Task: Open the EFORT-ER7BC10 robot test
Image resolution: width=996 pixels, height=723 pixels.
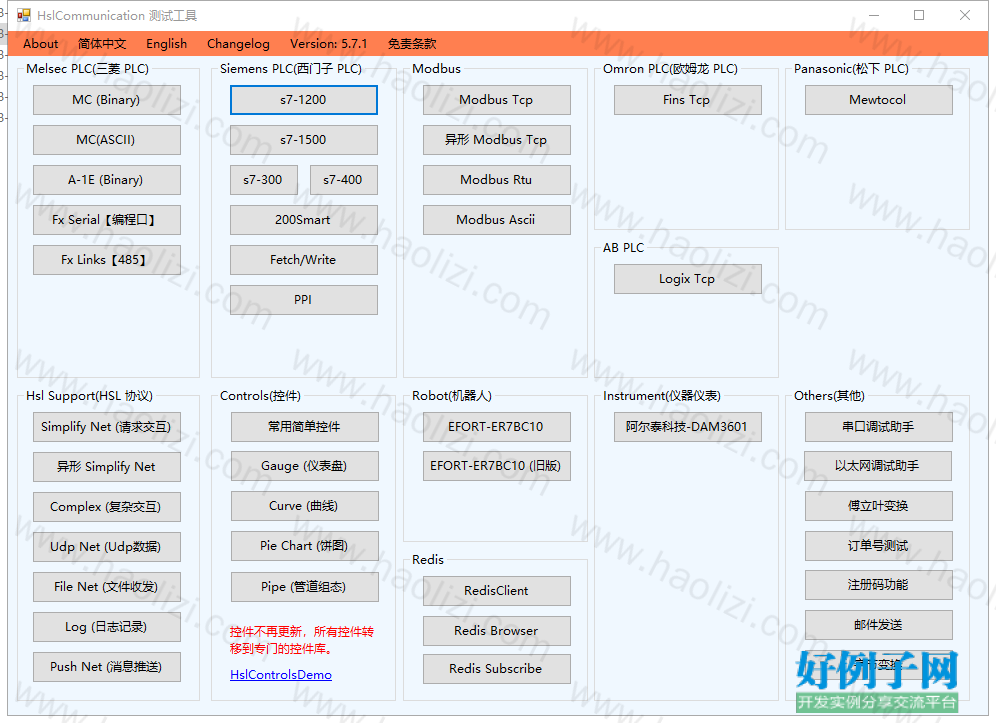Action: [497, 427]
